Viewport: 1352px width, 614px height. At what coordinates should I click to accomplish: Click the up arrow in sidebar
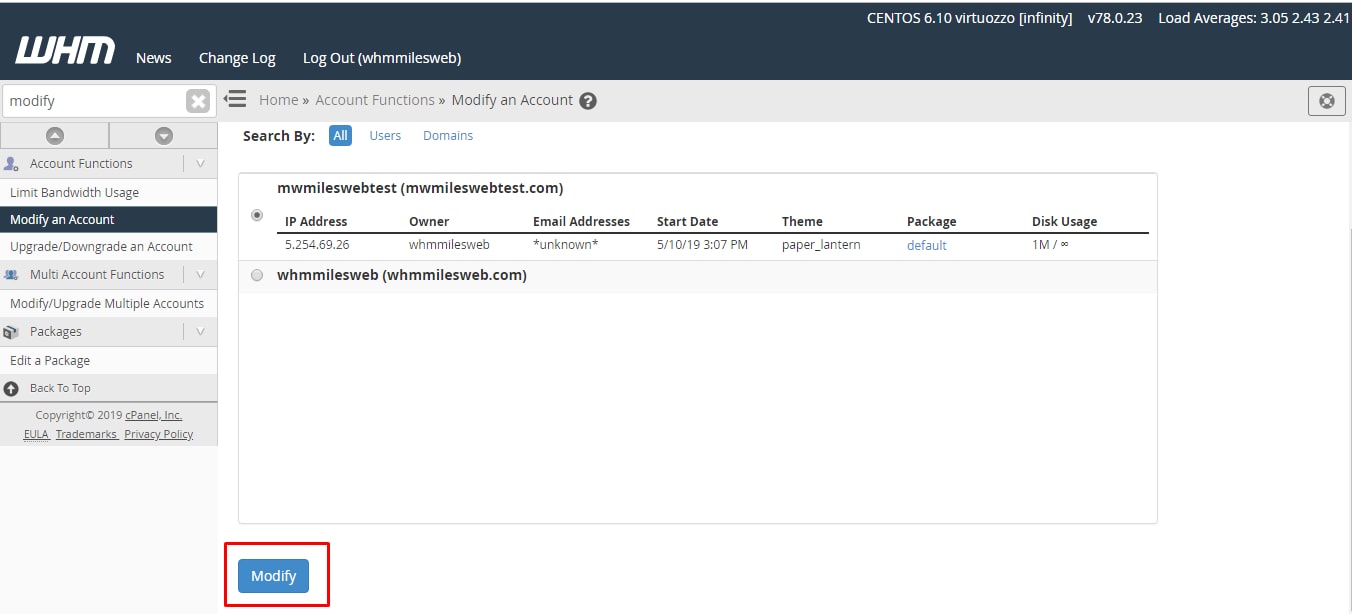coord(55,135)
